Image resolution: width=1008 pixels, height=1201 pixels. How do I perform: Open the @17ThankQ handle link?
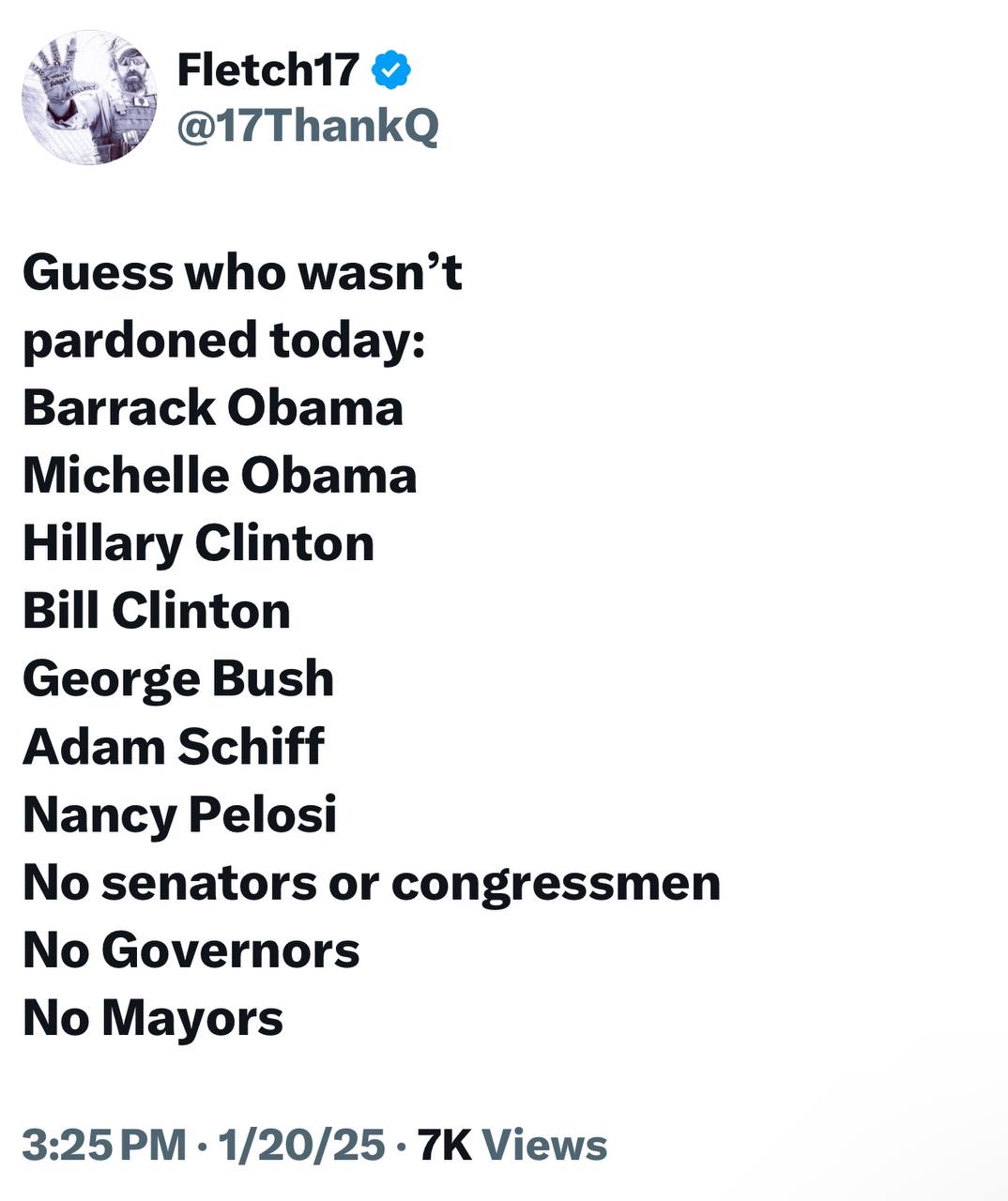pyautogui.click(x=308, y=126)
